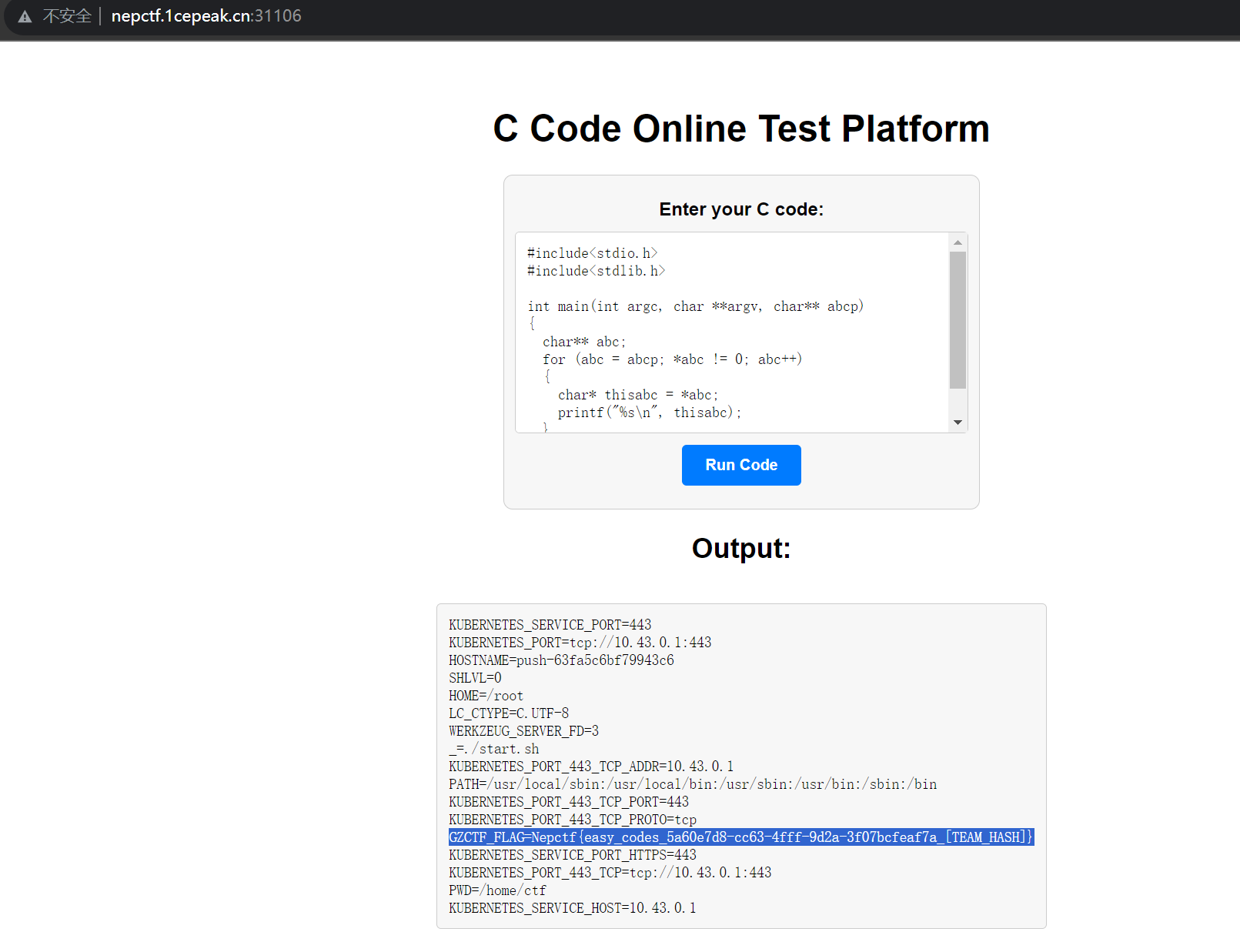Click the nepctf.1cepeak.cn:31106 address bar URL
The width and height of the screenshot is (1240, 952).
click(x=206, y=16)
